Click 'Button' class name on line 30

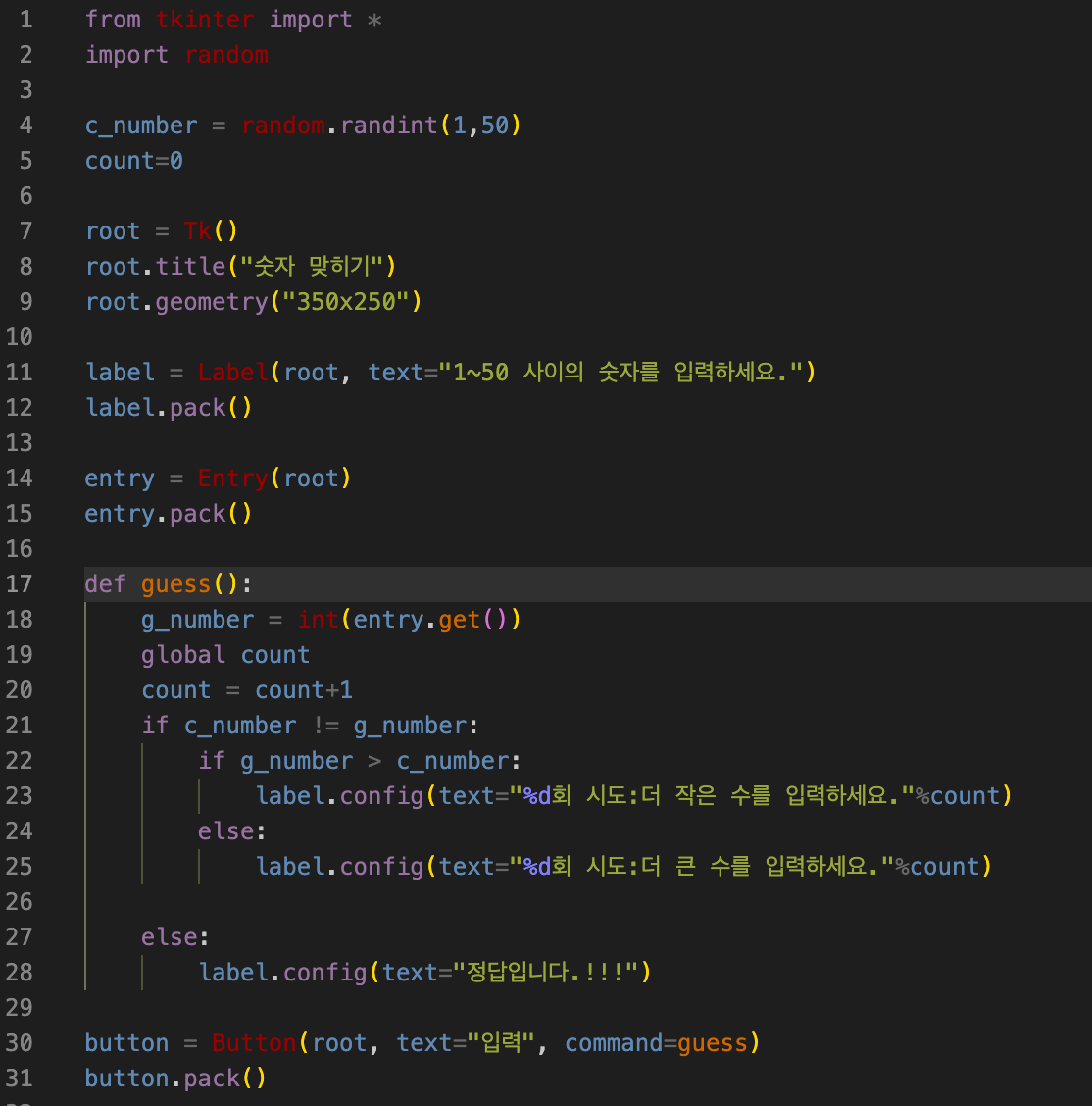254,1042
